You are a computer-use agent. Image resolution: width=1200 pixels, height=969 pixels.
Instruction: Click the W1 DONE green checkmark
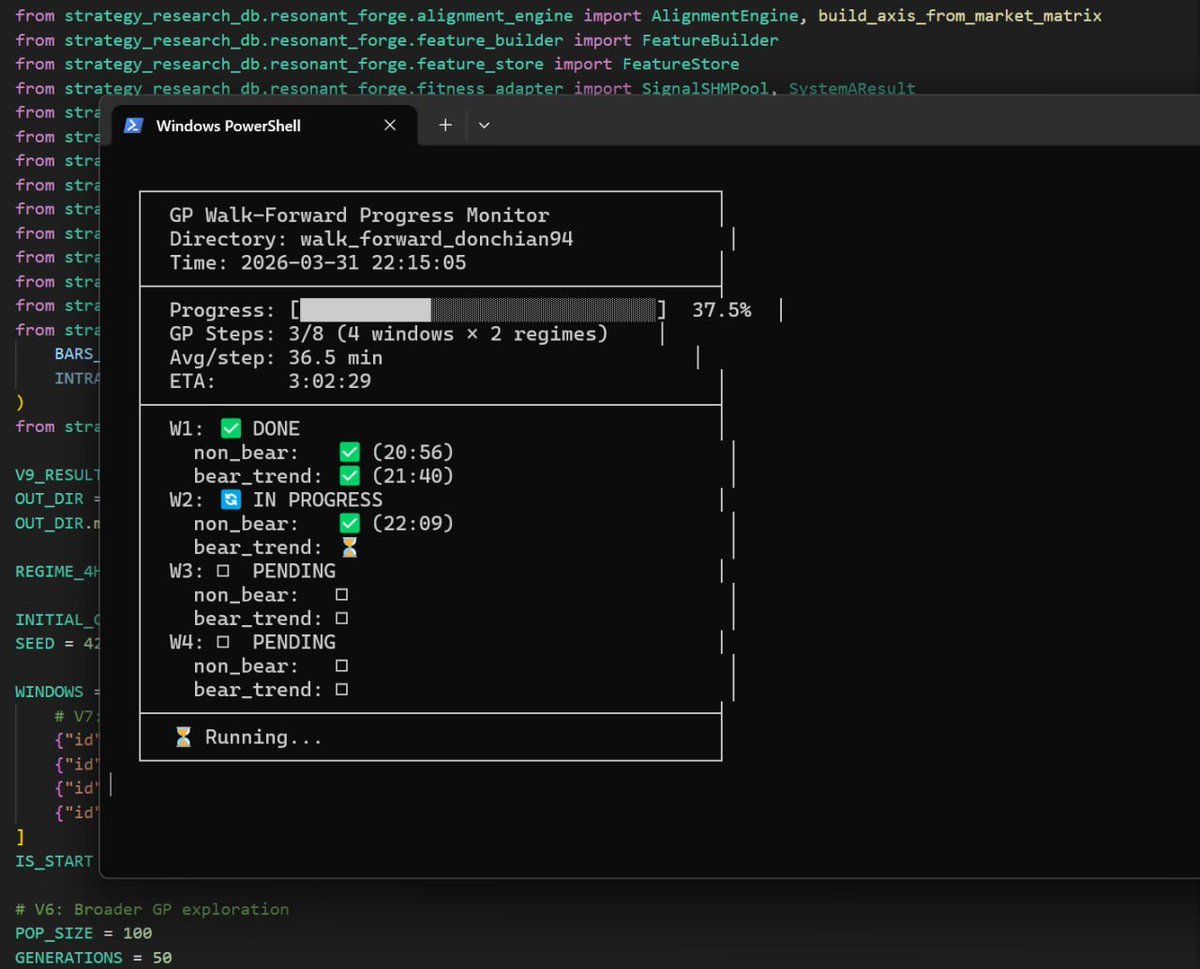[231, 429]
